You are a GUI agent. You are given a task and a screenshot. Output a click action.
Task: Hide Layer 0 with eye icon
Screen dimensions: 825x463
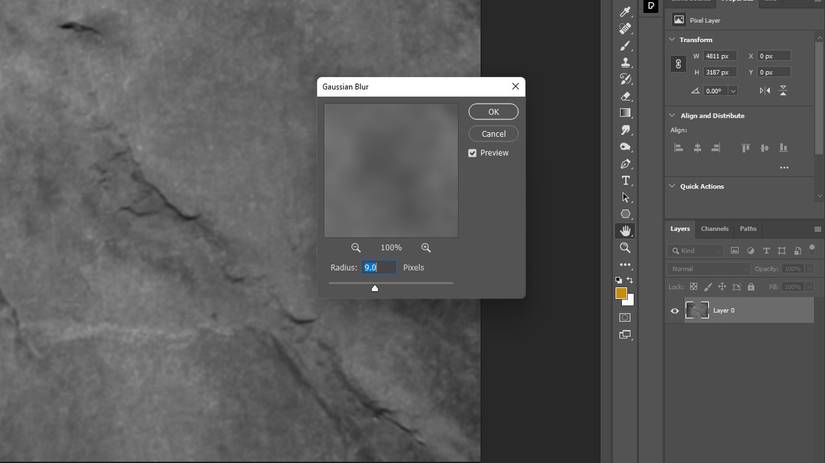(675, 311)
